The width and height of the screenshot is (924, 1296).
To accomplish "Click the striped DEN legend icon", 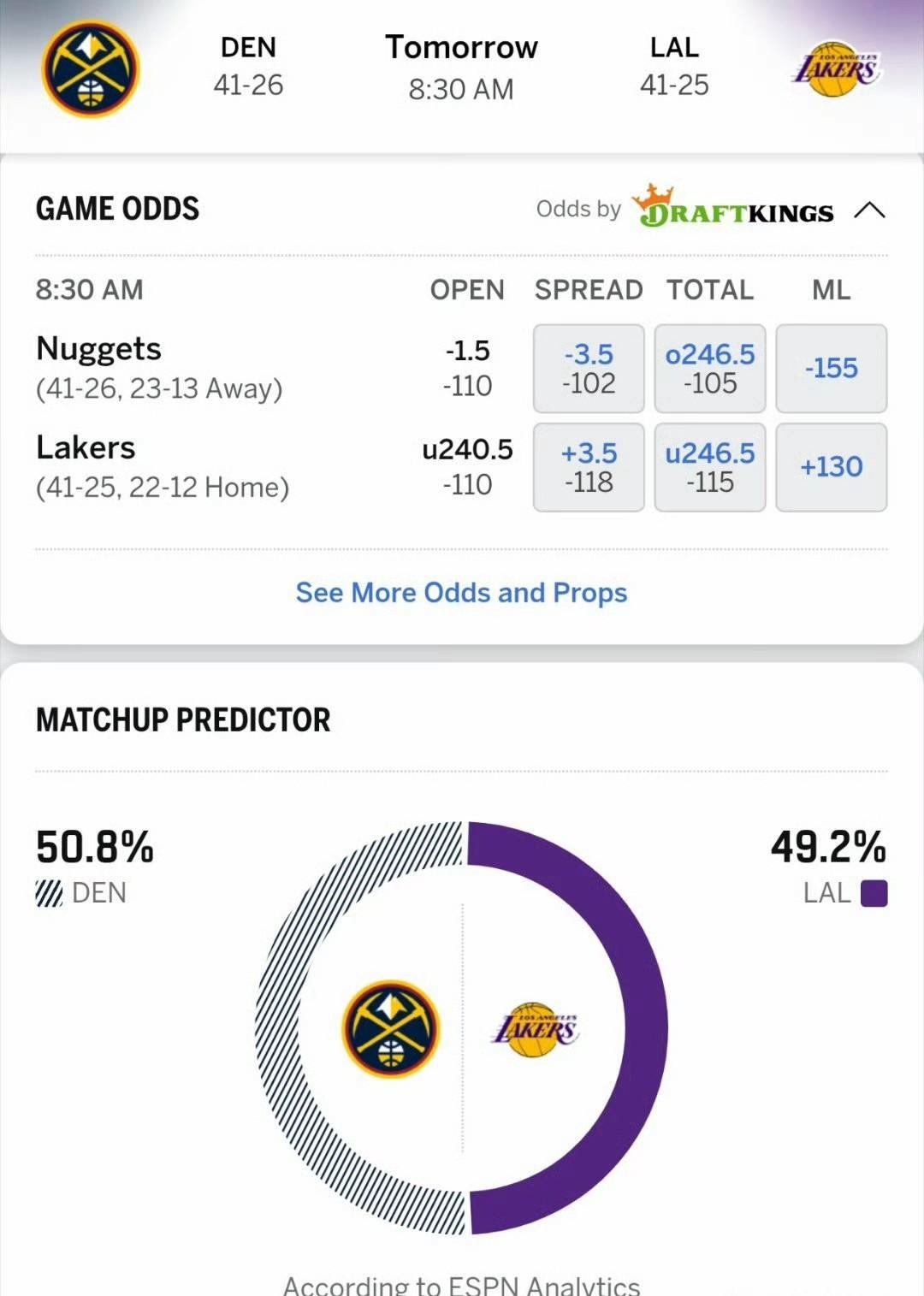I will pos(49,893).
